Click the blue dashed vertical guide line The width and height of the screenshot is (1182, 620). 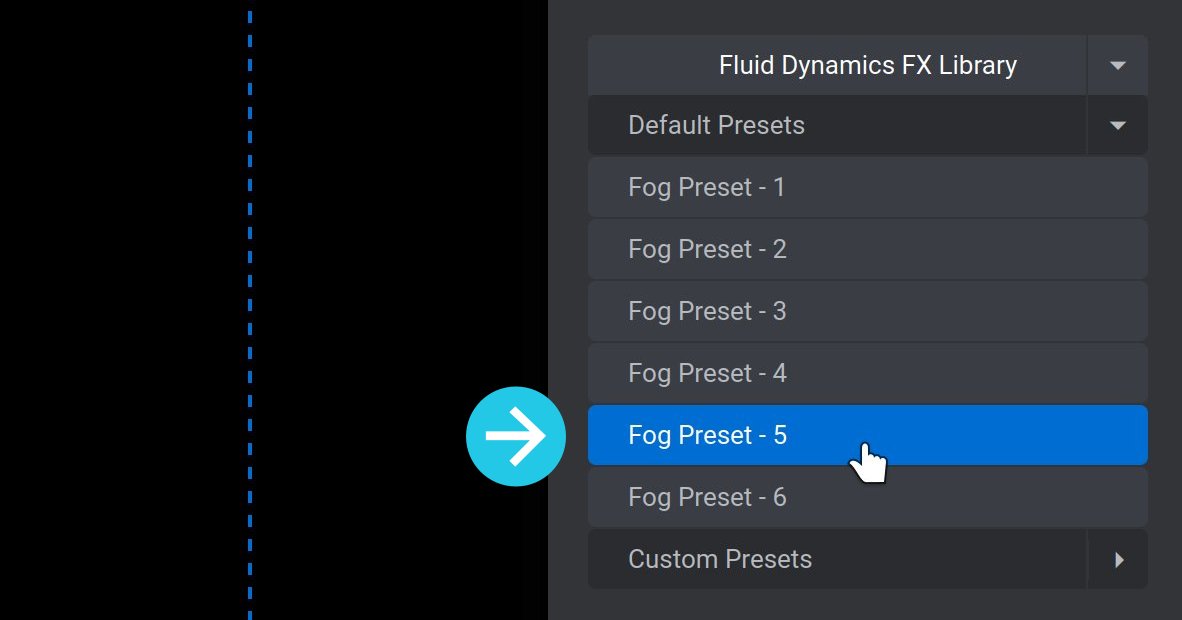click(x=250, y=310)
